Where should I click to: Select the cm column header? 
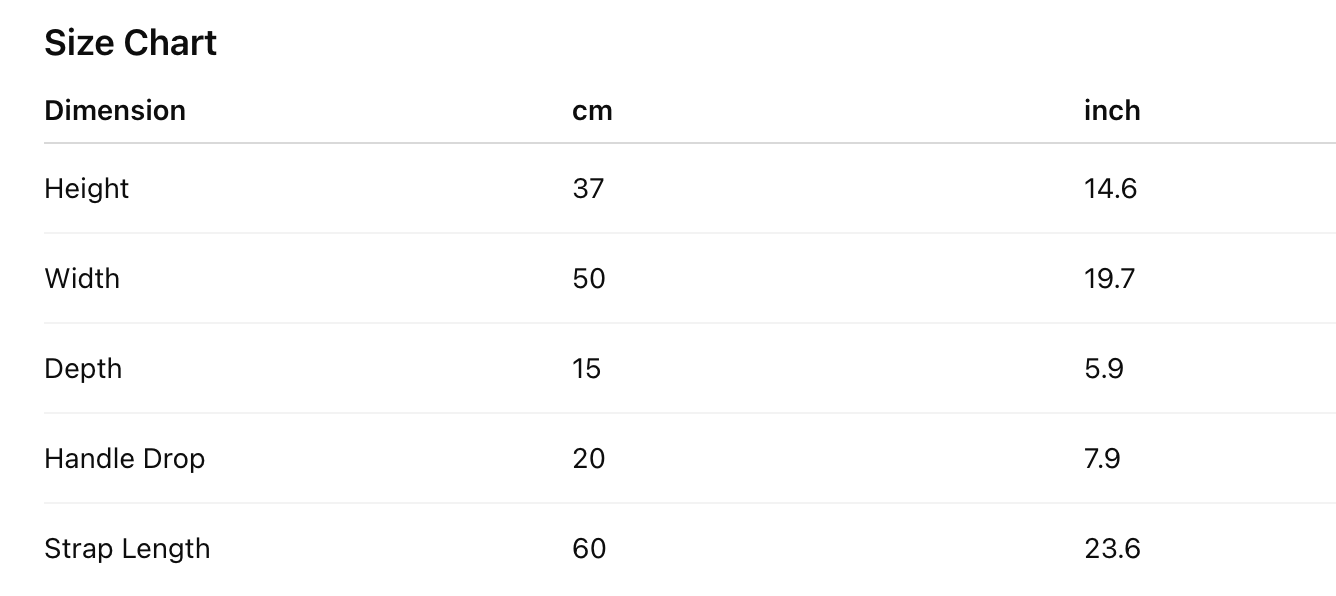(592, 110)
